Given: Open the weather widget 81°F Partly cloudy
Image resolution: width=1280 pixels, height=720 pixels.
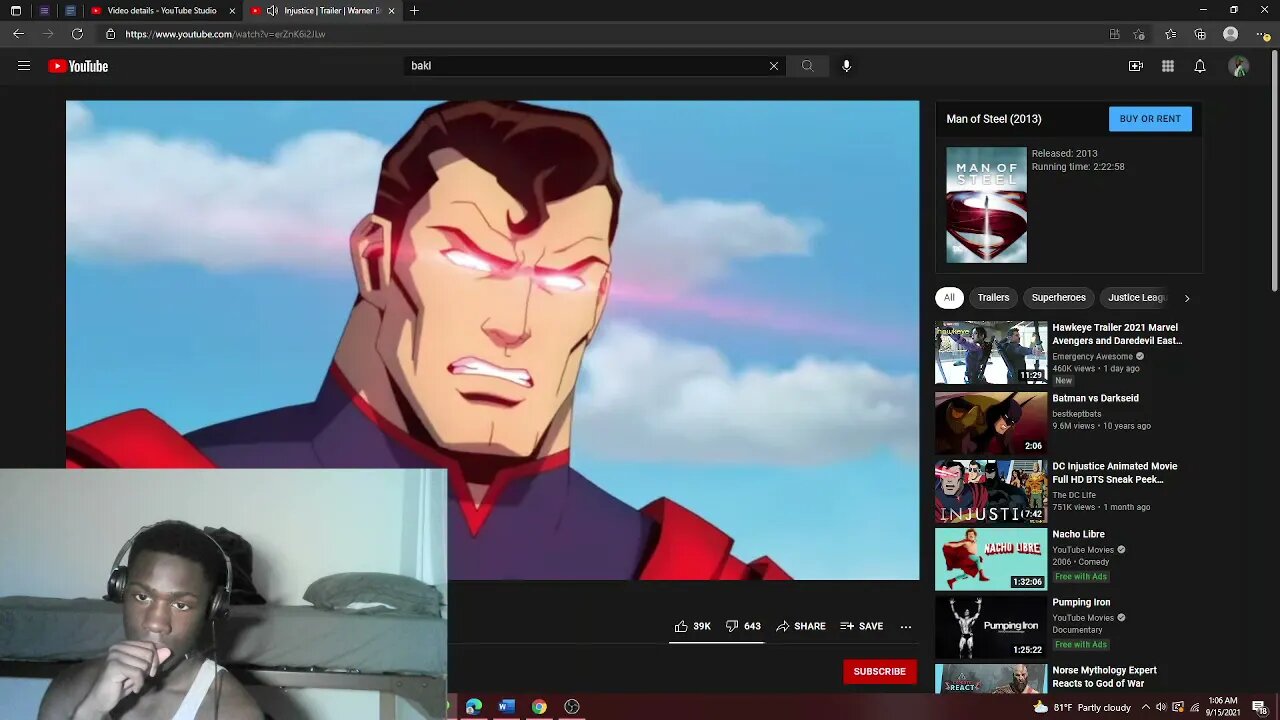Looking at the screenshot, I should (x=1082, y=707).
